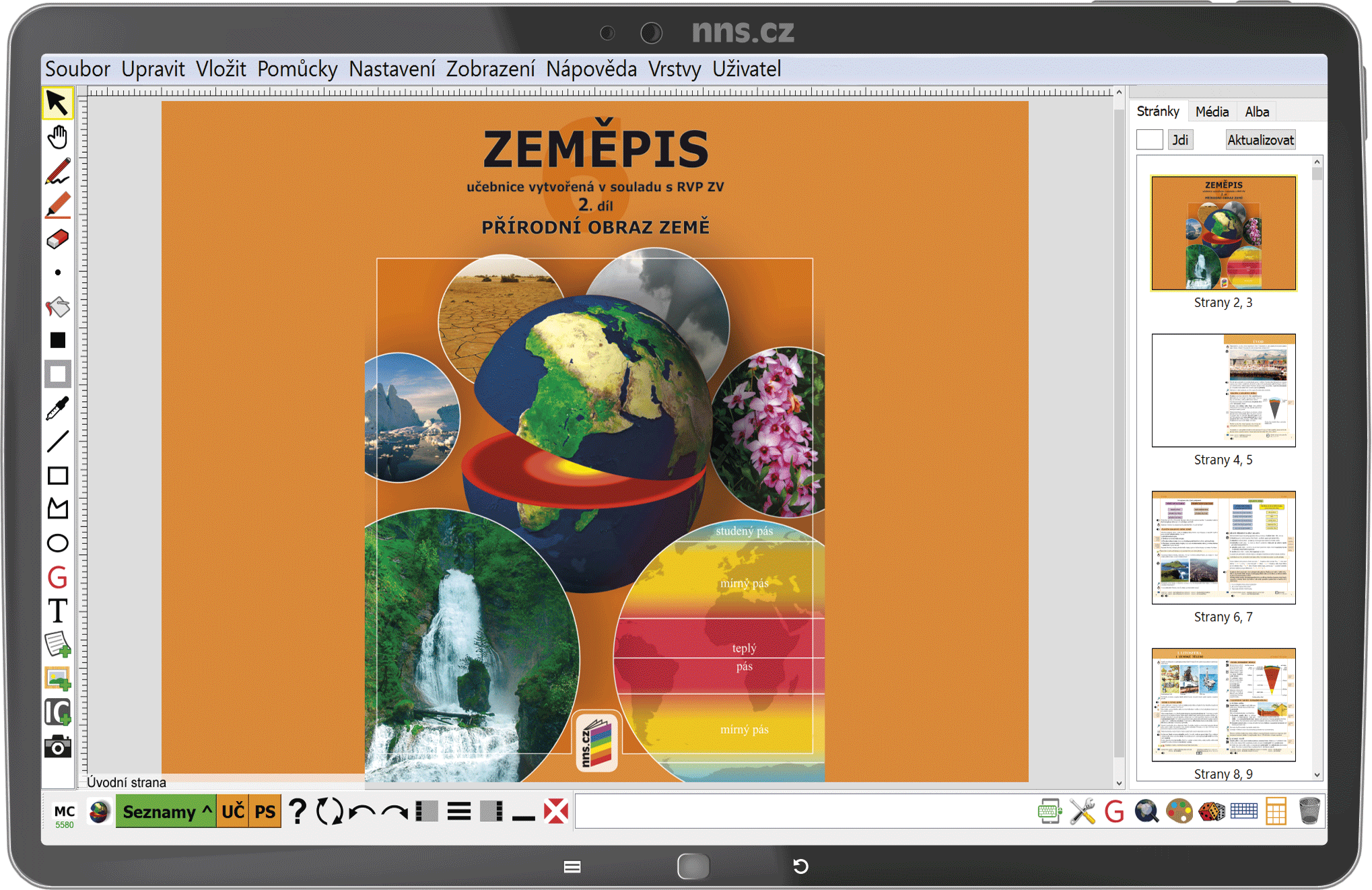1372x890 pixels.
Task: Click the camera screenshot tool
Action: pyautogui.click(x=58, y=747)
